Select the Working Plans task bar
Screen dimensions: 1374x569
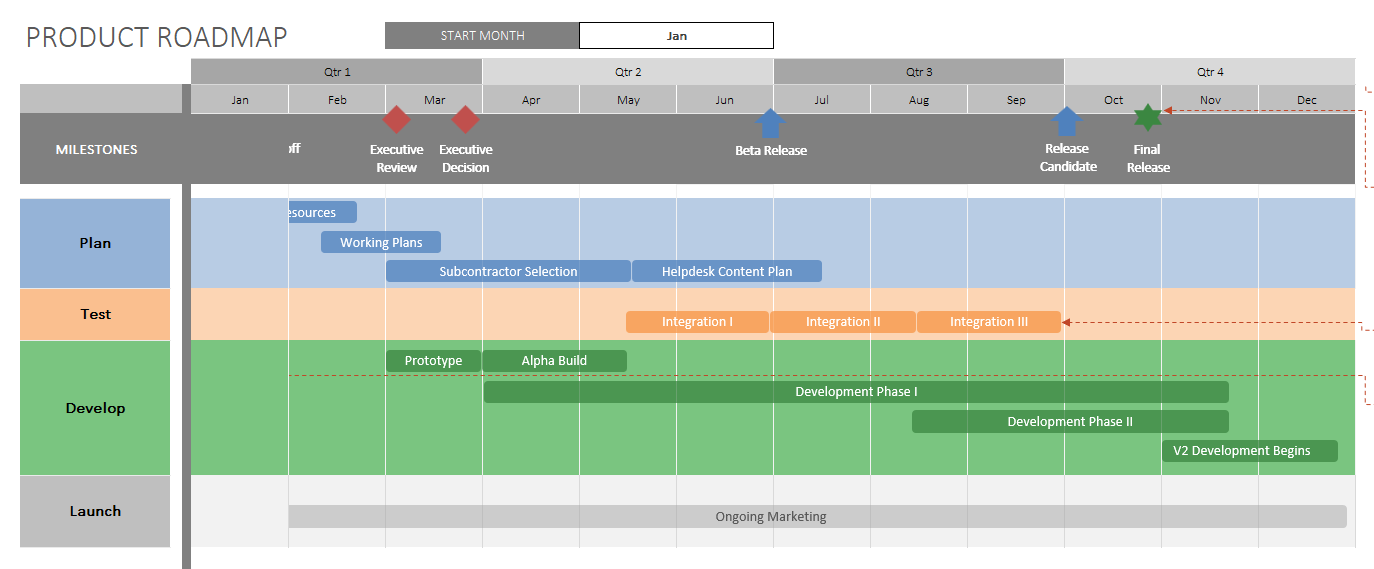[381, 242]
